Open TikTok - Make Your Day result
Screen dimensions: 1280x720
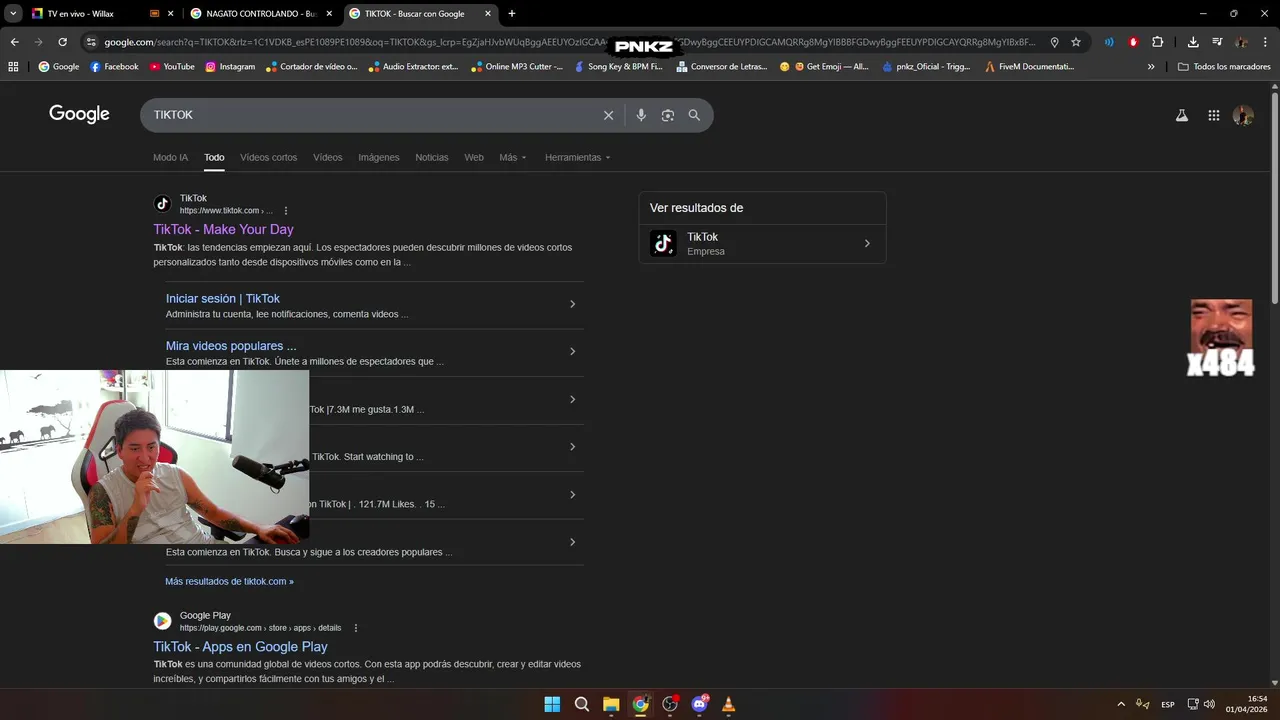tap(223, 229)
